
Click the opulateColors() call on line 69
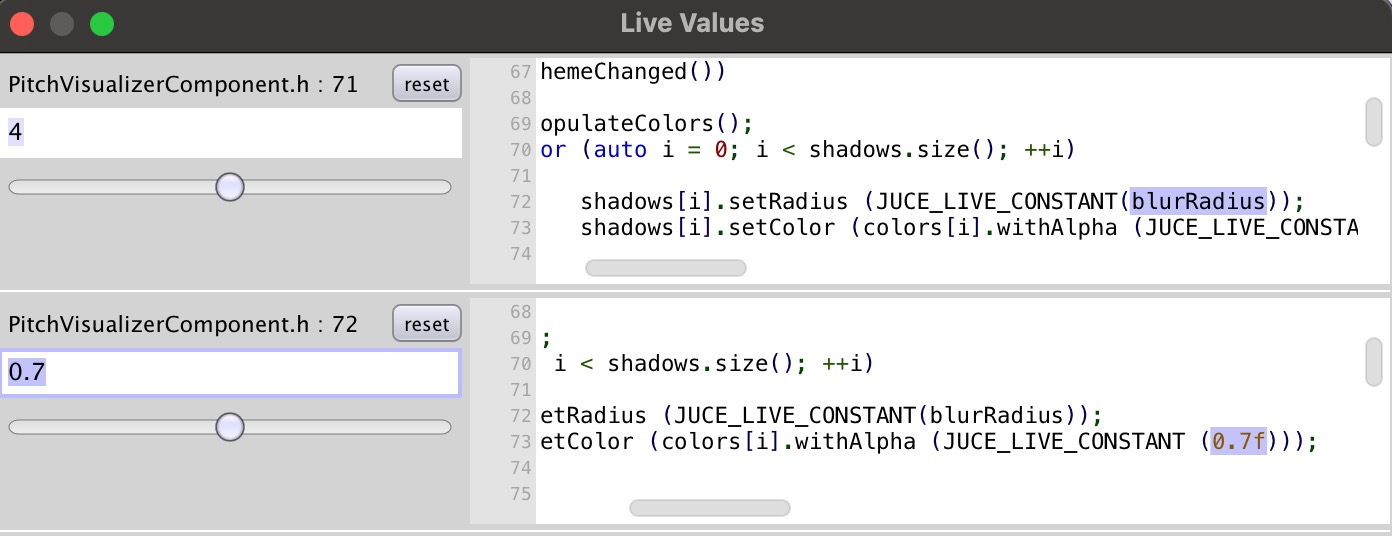pyautogui.click(x=645, y=124)
